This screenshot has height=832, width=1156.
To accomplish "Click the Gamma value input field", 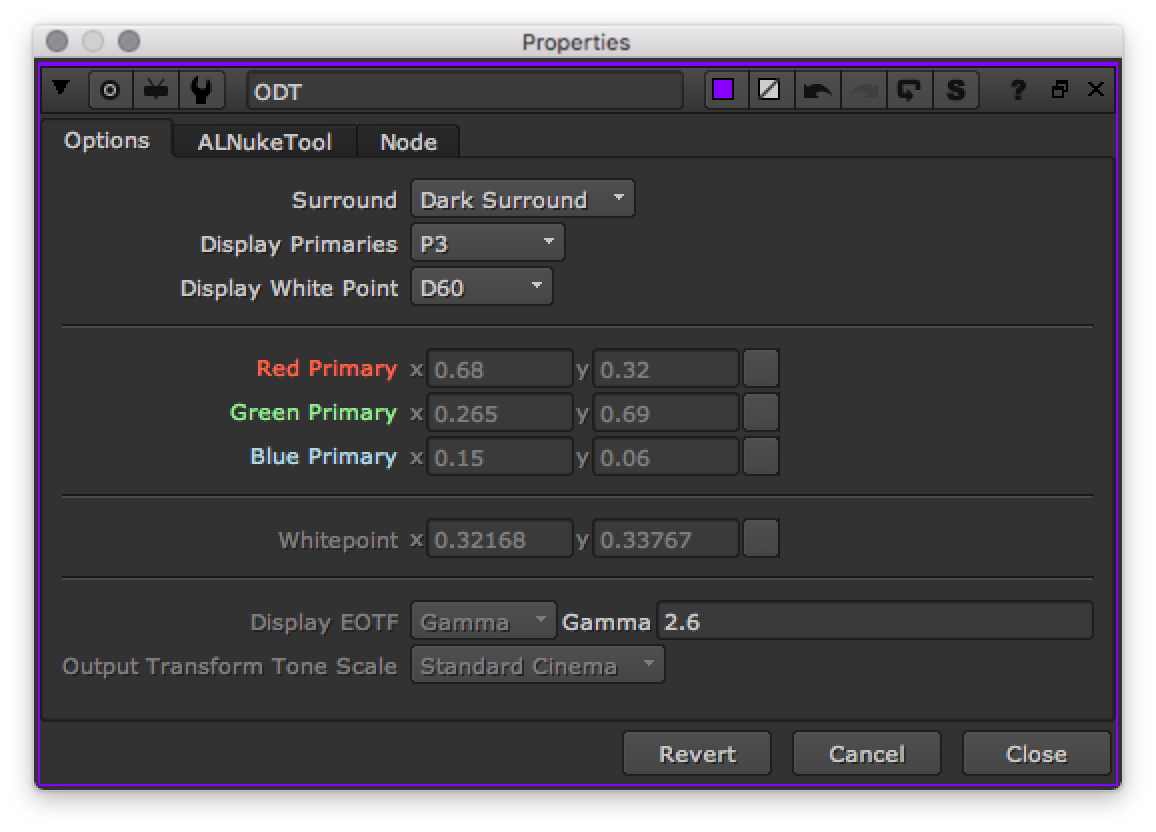I will click(874, 622).
